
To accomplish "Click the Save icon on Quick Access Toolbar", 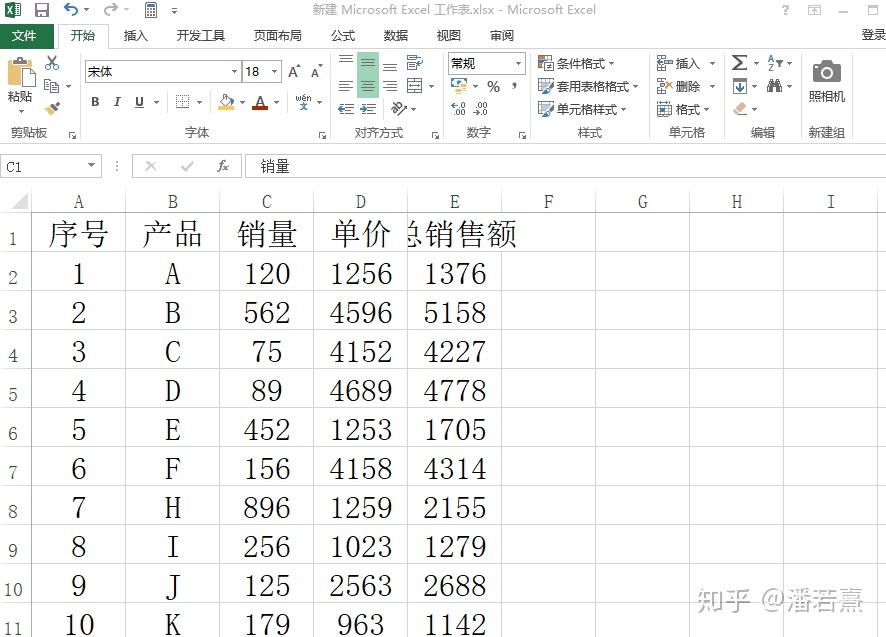I will click(x=40, y=9).
